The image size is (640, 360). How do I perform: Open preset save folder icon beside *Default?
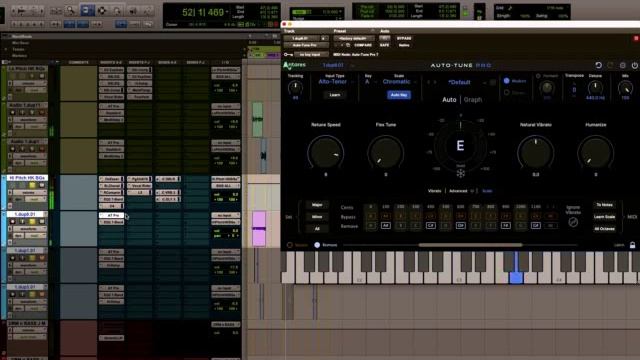click(x=493, y=82)
